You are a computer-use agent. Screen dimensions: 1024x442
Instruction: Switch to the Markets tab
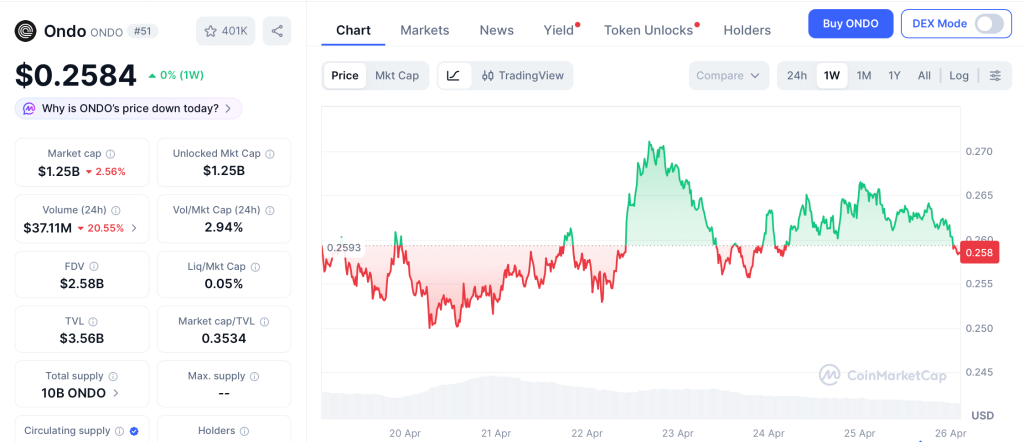click(x=425, y=30)
